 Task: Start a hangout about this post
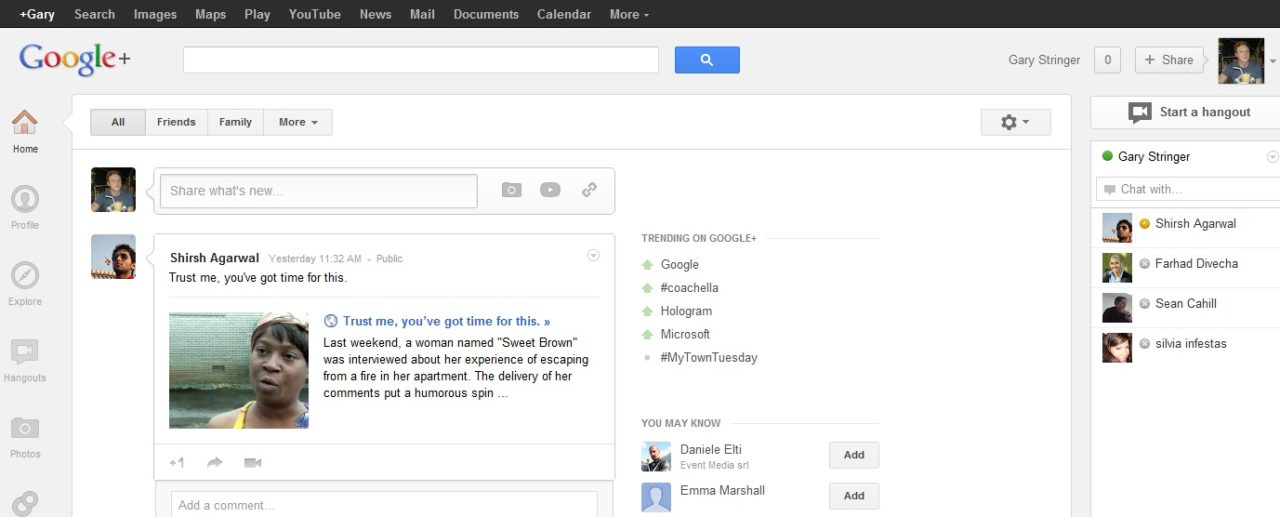click(253, 463)
